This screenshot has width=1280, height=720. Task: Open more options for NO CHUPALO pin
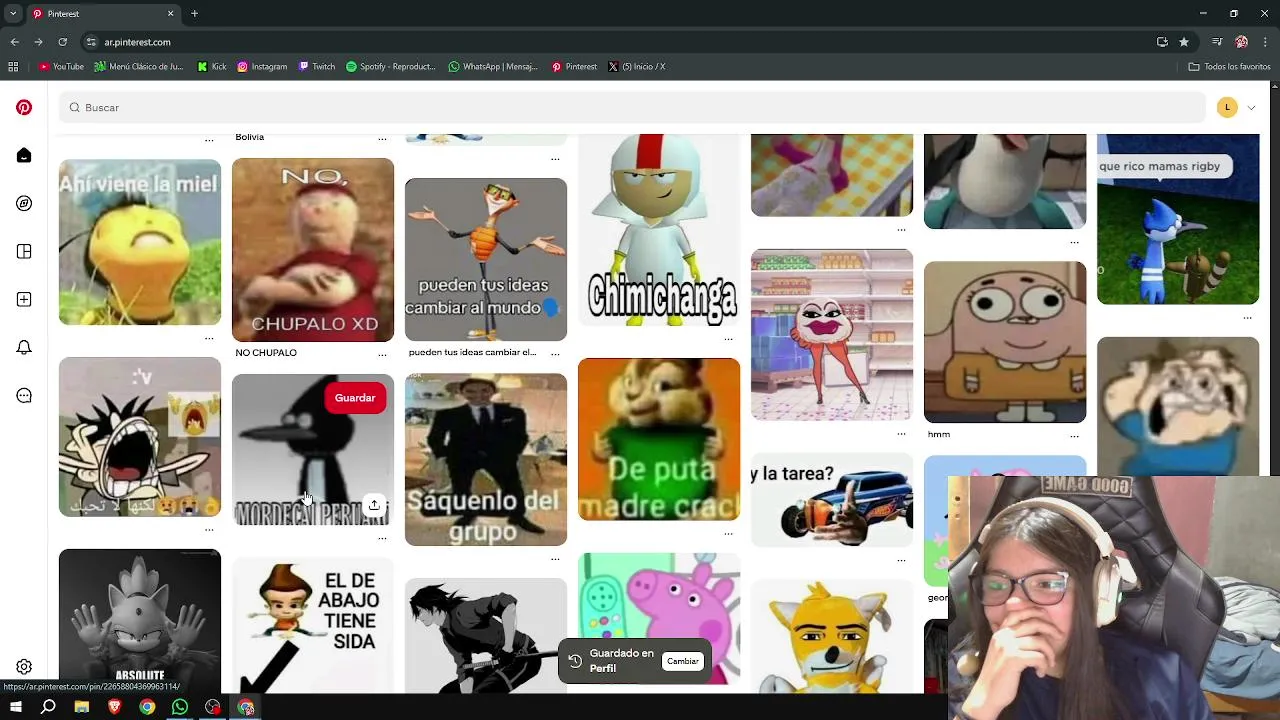click(x=382, y=355)
